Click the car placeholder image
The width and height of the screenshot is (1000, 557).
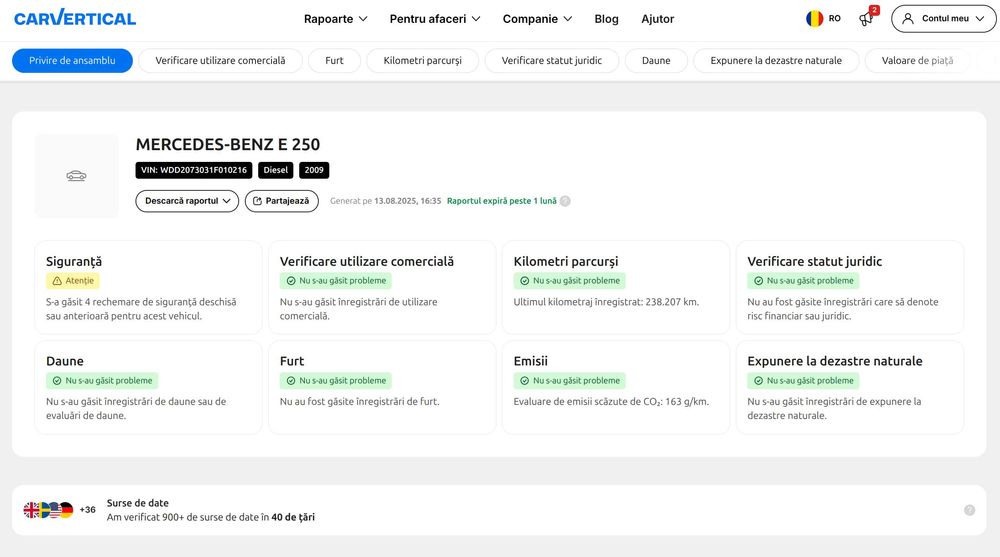tap(76, 176)
